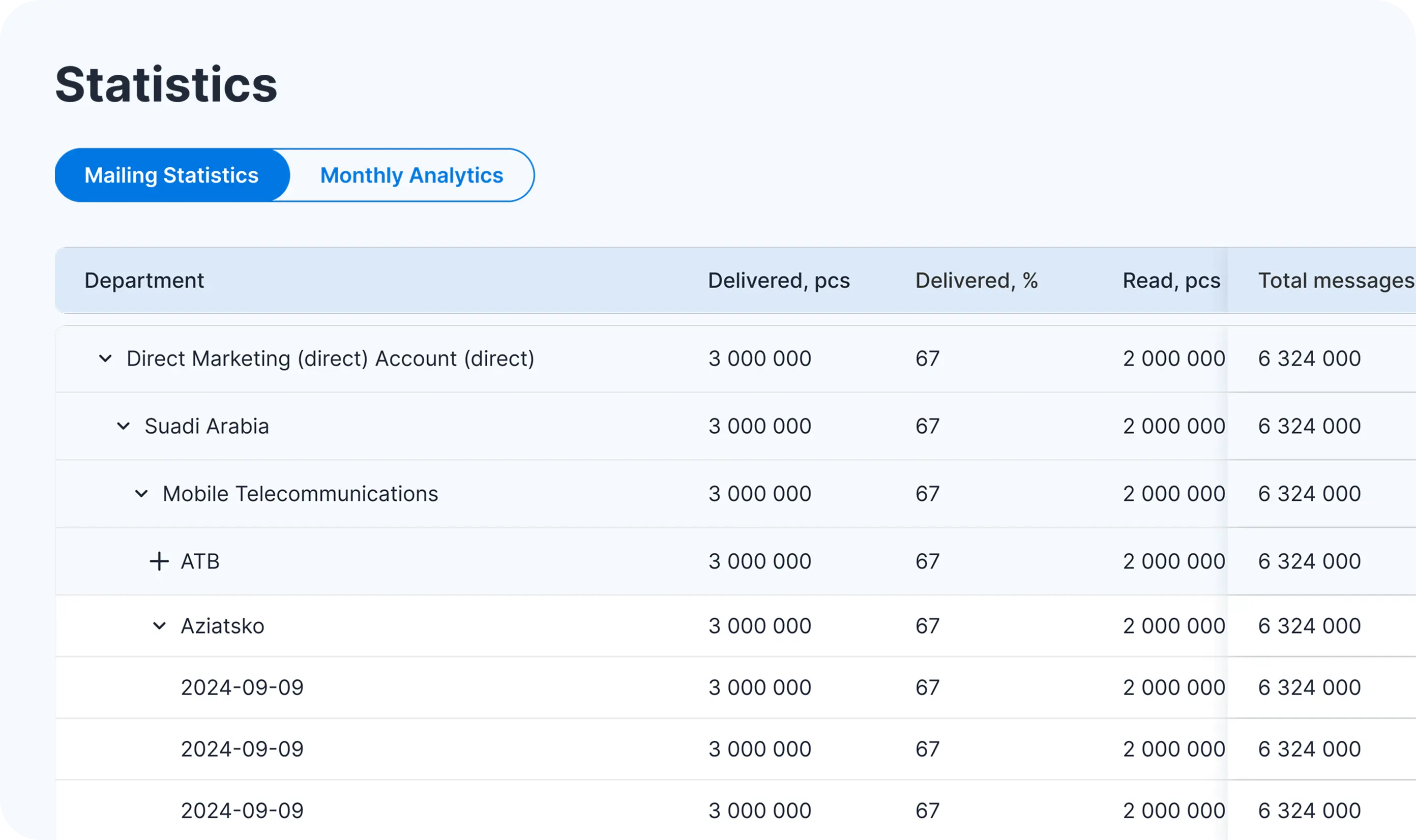Image resolution: width=1416 pixels, height=840 pixels.
Task: Expand the ATB department with the plus icon
Action: point(159,561)
